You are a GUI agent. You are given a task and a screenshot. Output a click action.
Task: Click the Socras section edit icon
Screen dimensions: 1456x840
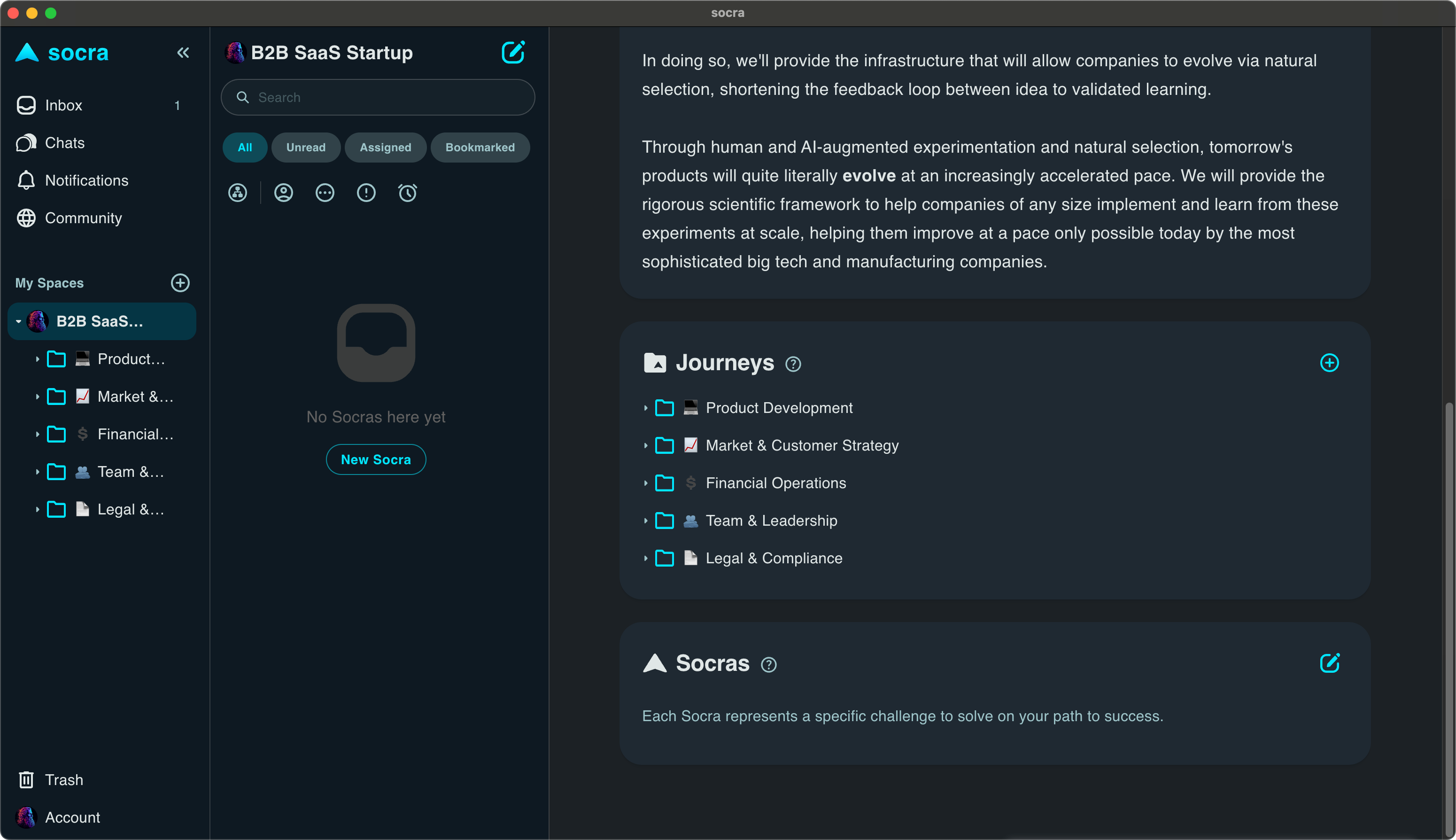point(1329,663)
